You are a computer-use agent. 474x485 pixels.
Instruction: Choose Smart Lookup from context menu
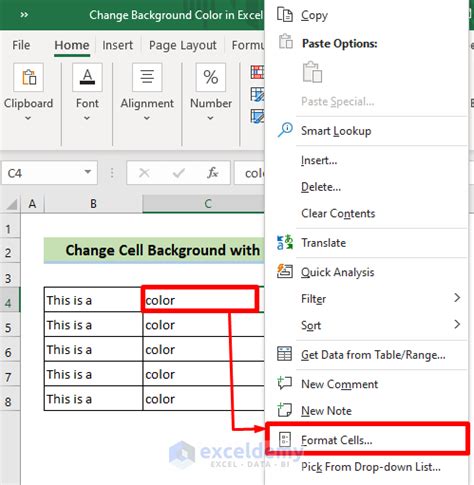[x=367, y=131]
